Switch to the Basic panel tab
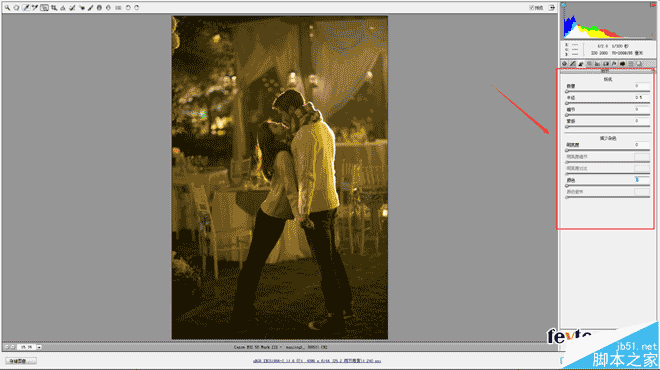Screen dimensions: 660x370 pos(564,64)
